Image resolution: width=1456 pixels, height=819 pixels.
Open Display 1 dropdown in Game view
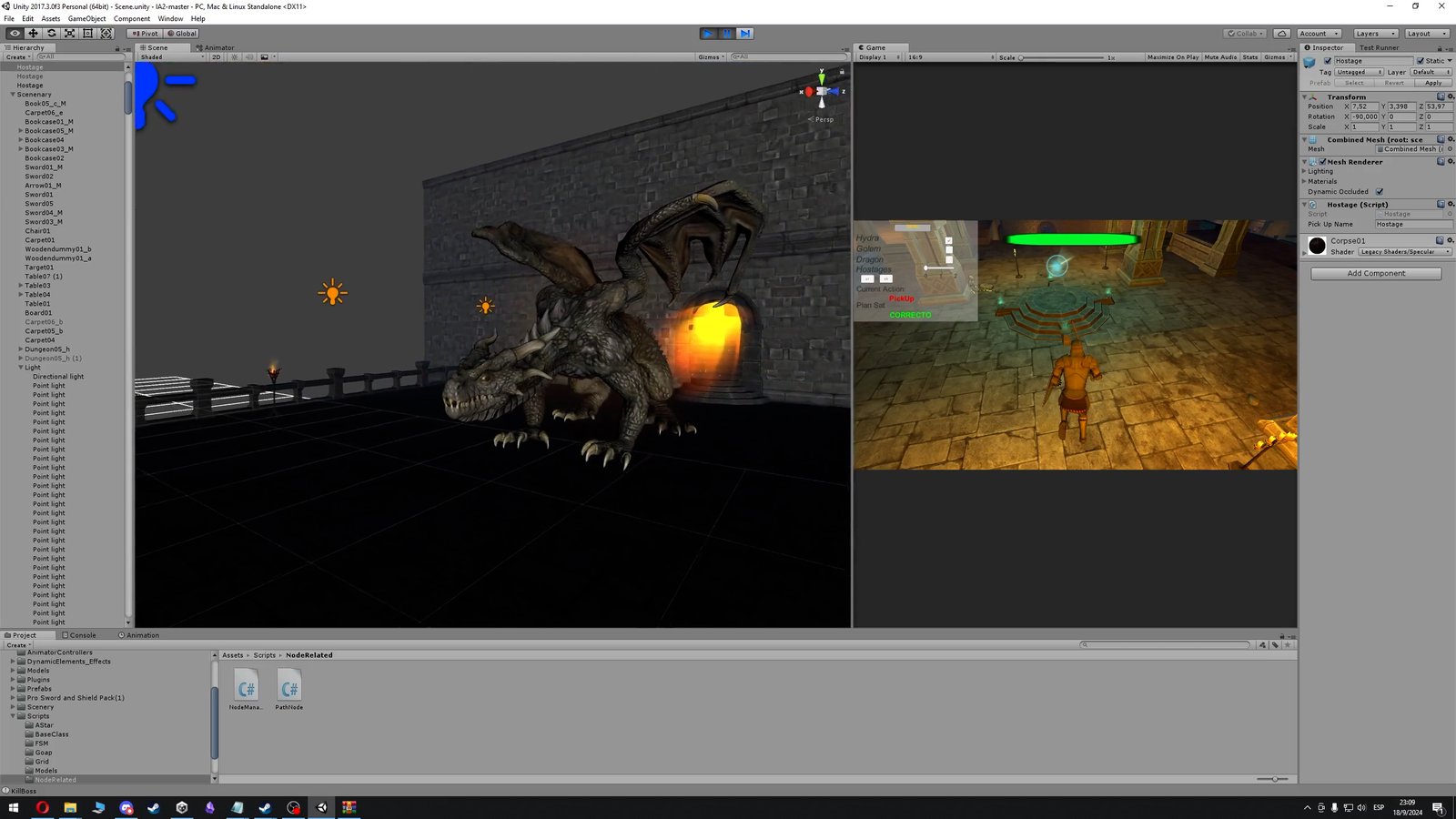[879, 57]
